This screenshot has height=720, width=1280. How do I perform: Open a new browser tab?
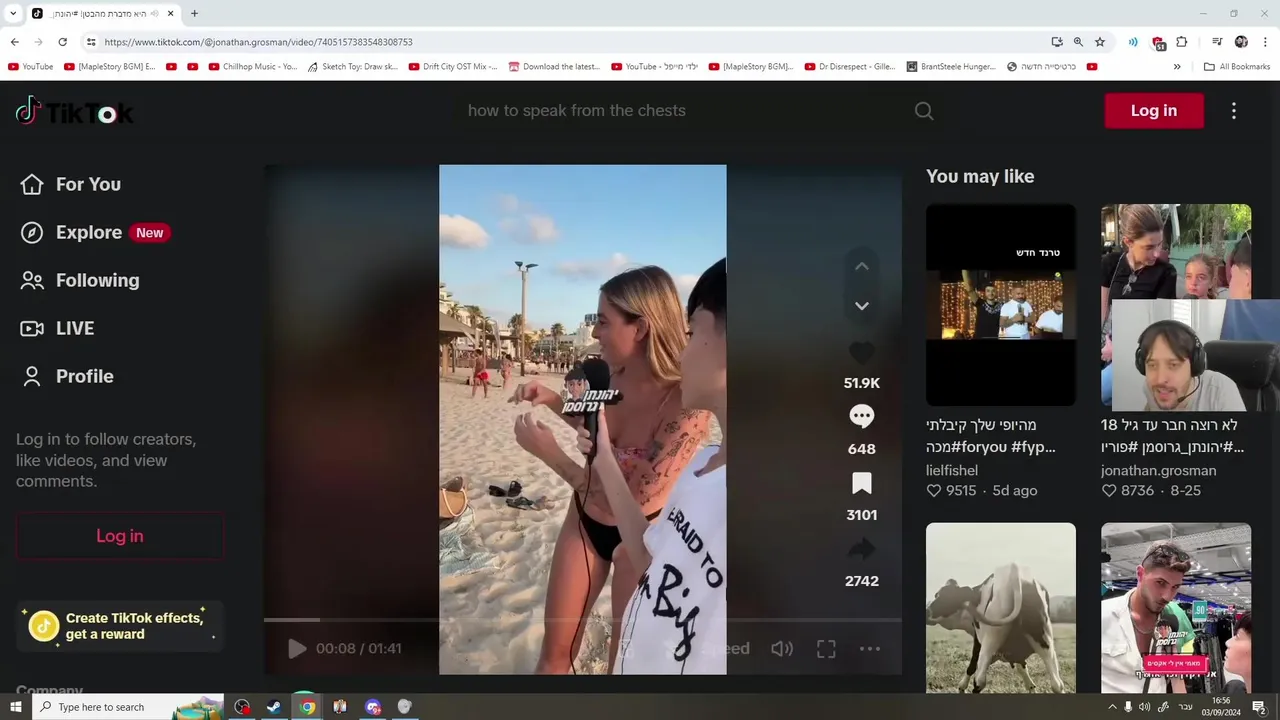click(x=194, y=14)
